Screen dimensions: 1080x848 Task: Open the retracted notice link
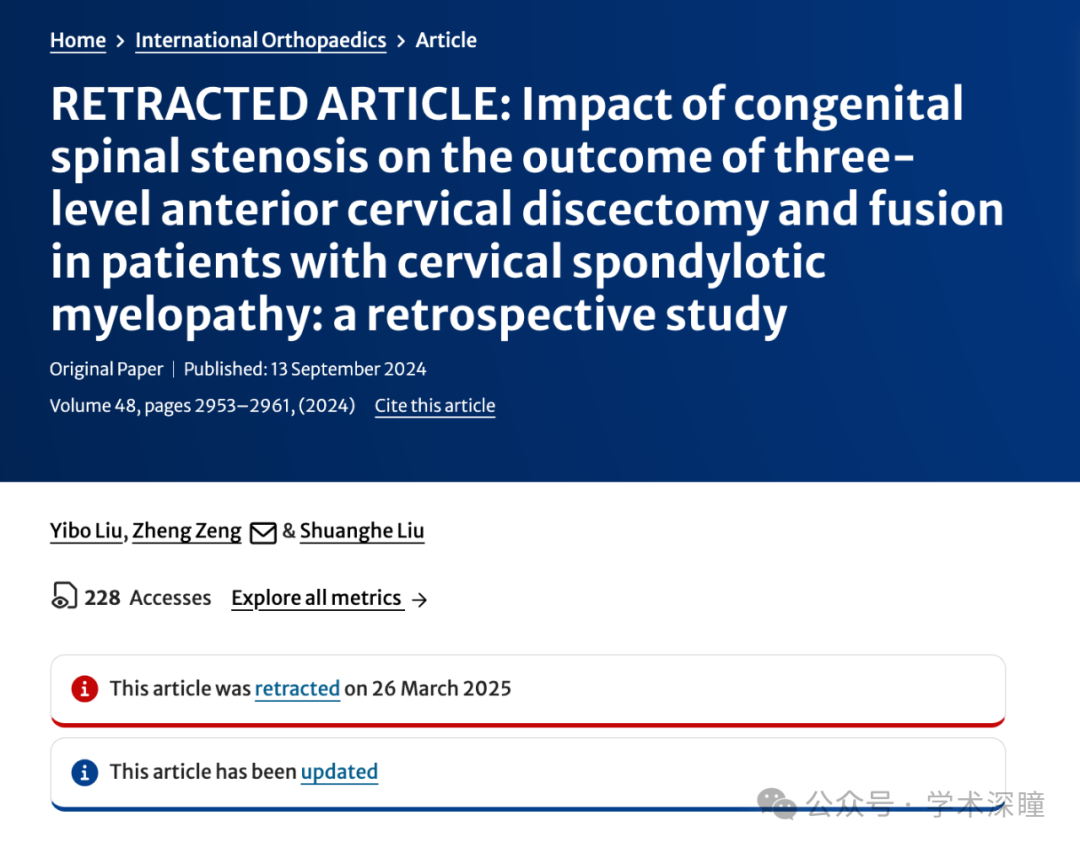(x=297, y=688)
